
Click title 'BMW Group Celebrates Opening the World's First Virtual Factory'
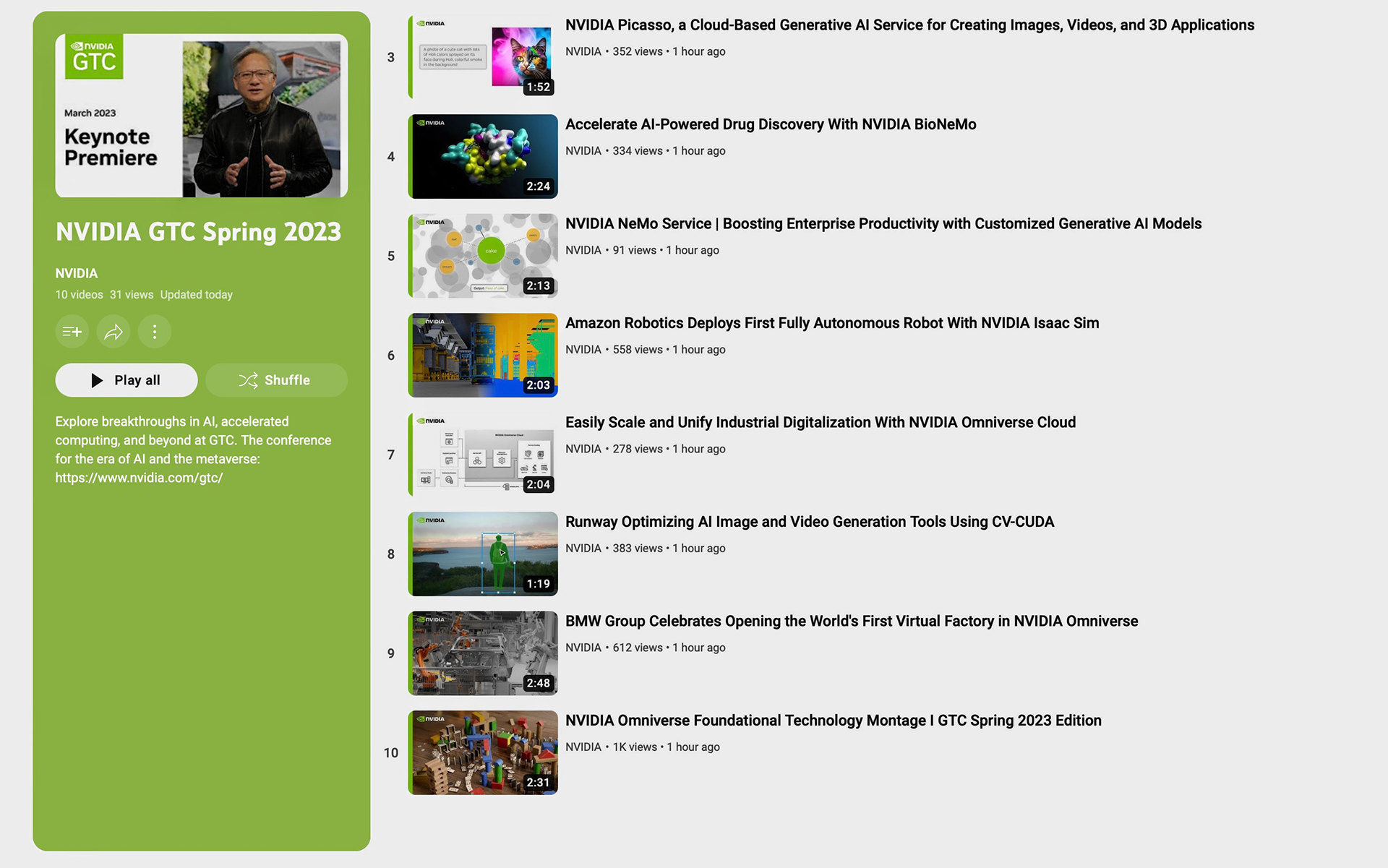(x=852, y=622)
